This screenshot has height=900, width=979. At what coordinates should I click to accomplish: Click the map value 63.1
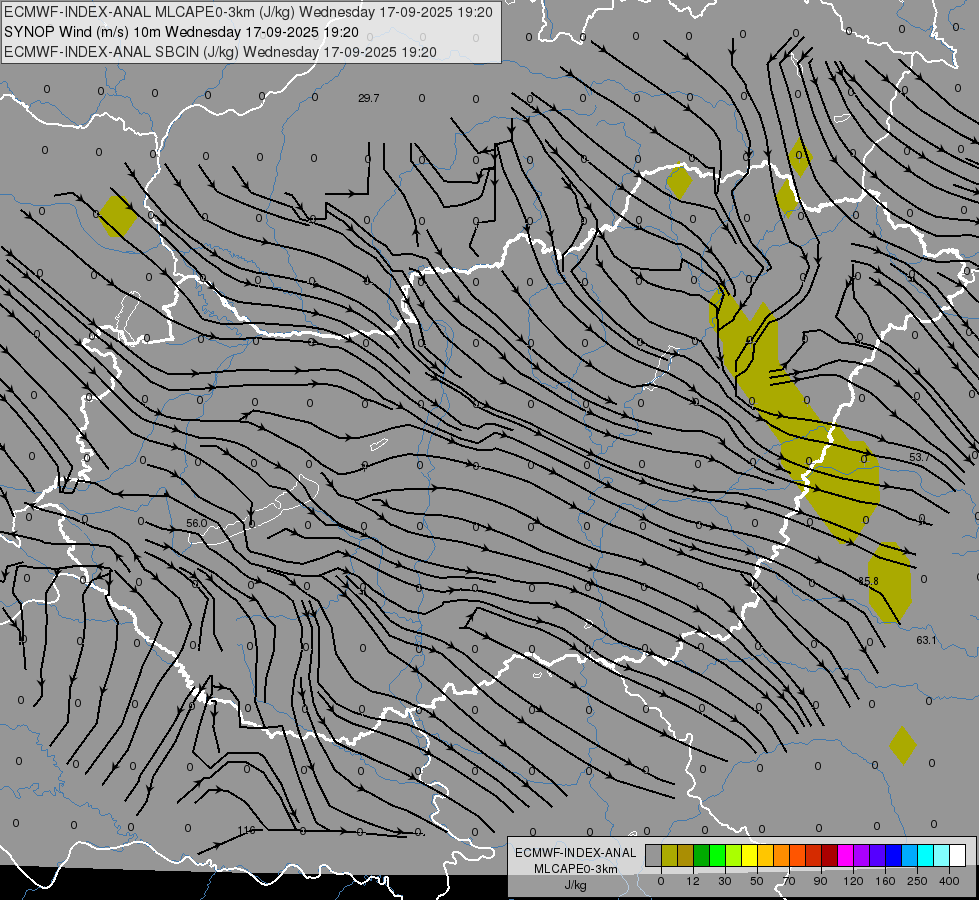[926, 640]
